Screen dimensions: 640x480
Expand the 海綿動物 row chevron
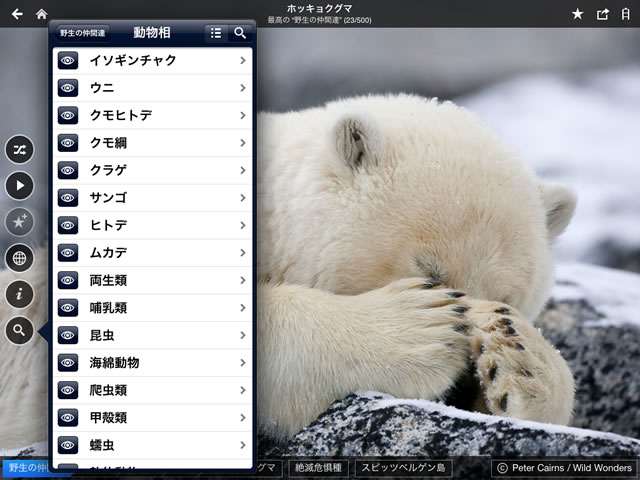click(x=243, y=363)
